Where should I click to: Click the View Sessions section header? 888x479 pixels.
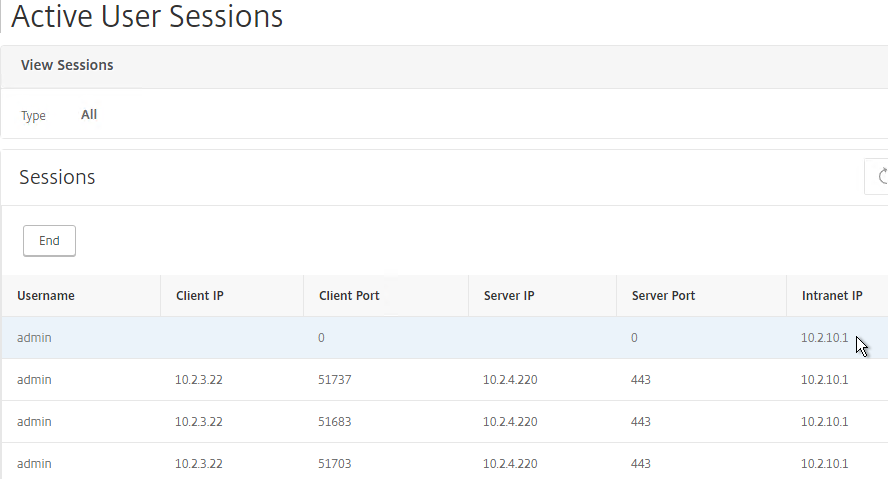[67, 65]
